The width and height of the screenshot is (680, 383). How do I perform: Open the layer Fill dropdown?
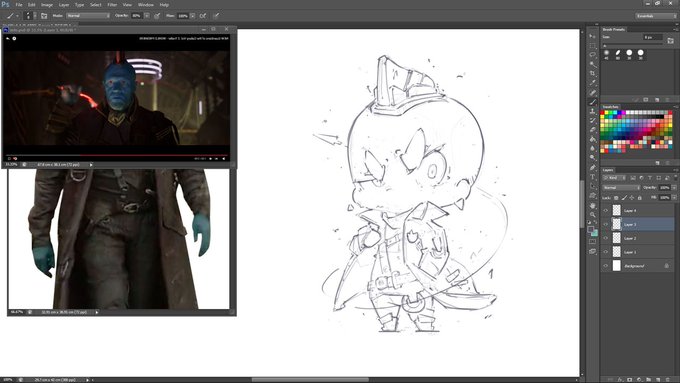tap(674, 198)
